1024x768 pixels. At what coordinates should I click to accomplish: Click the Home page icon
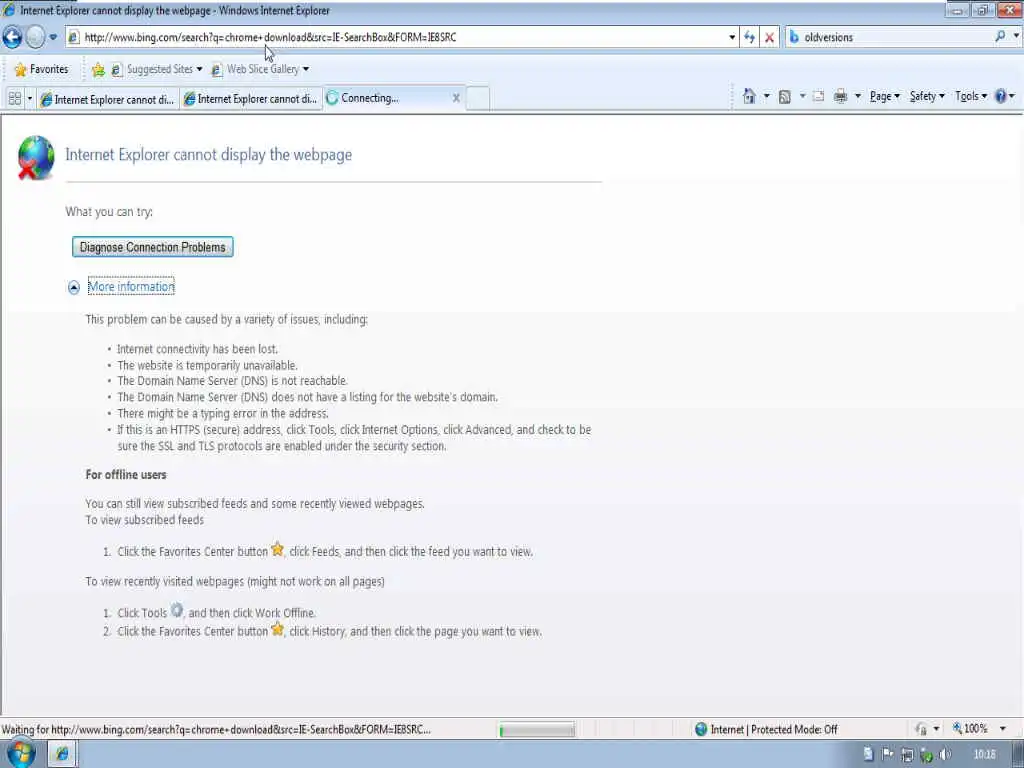pos(749,97)
